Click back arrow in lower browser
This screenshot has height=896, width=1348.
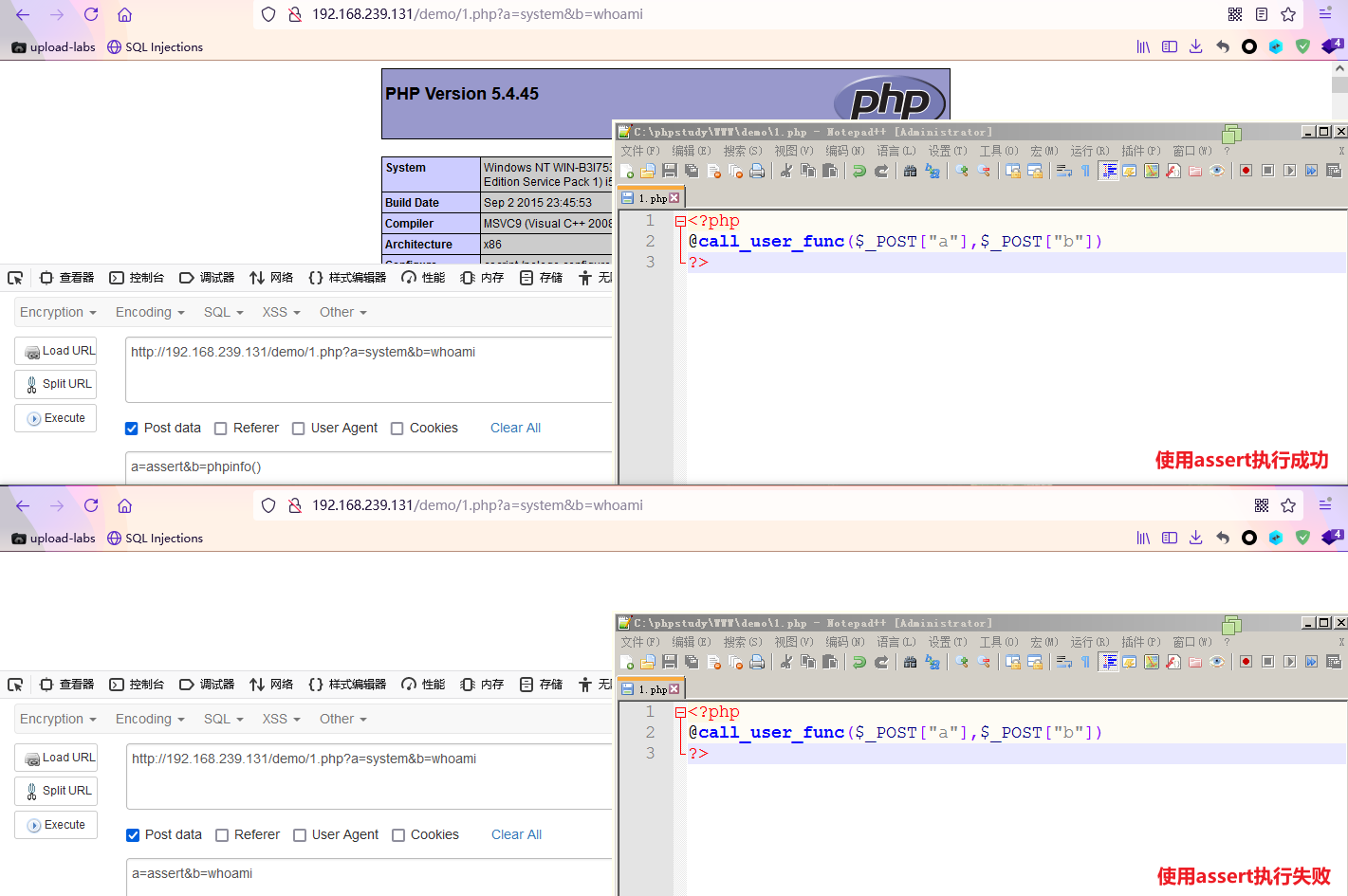pos(23,505)
